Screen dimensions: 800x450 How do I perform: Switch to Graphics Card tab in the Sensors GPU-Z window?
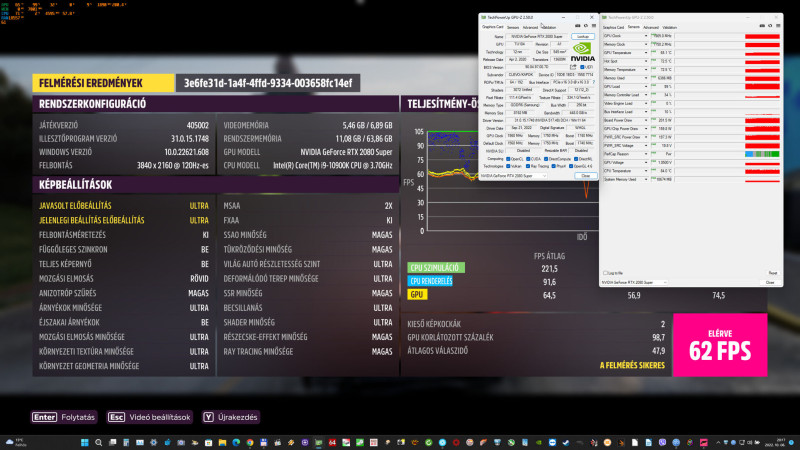pos(613,28)
